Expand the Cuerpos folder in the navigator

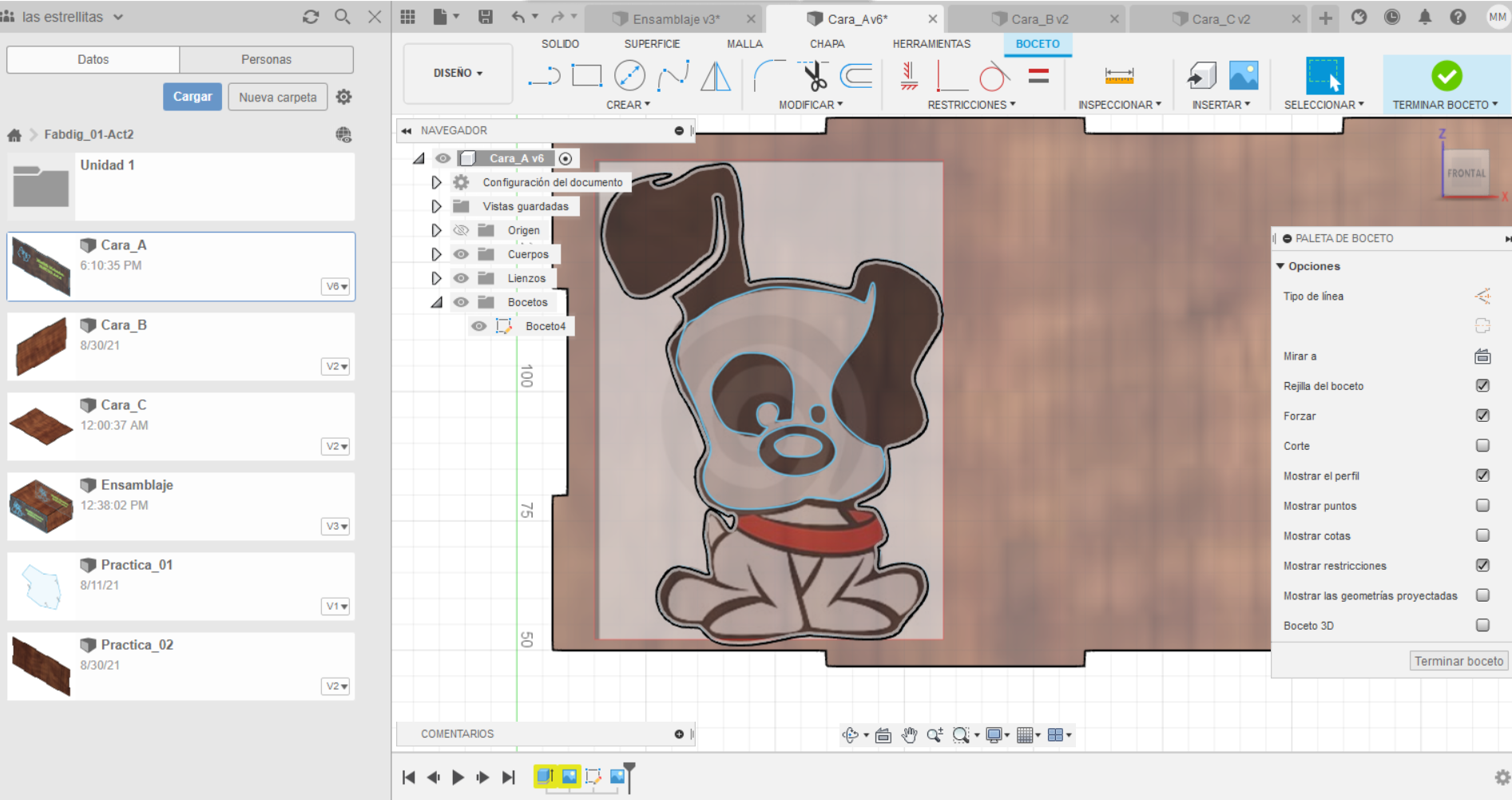435,253
